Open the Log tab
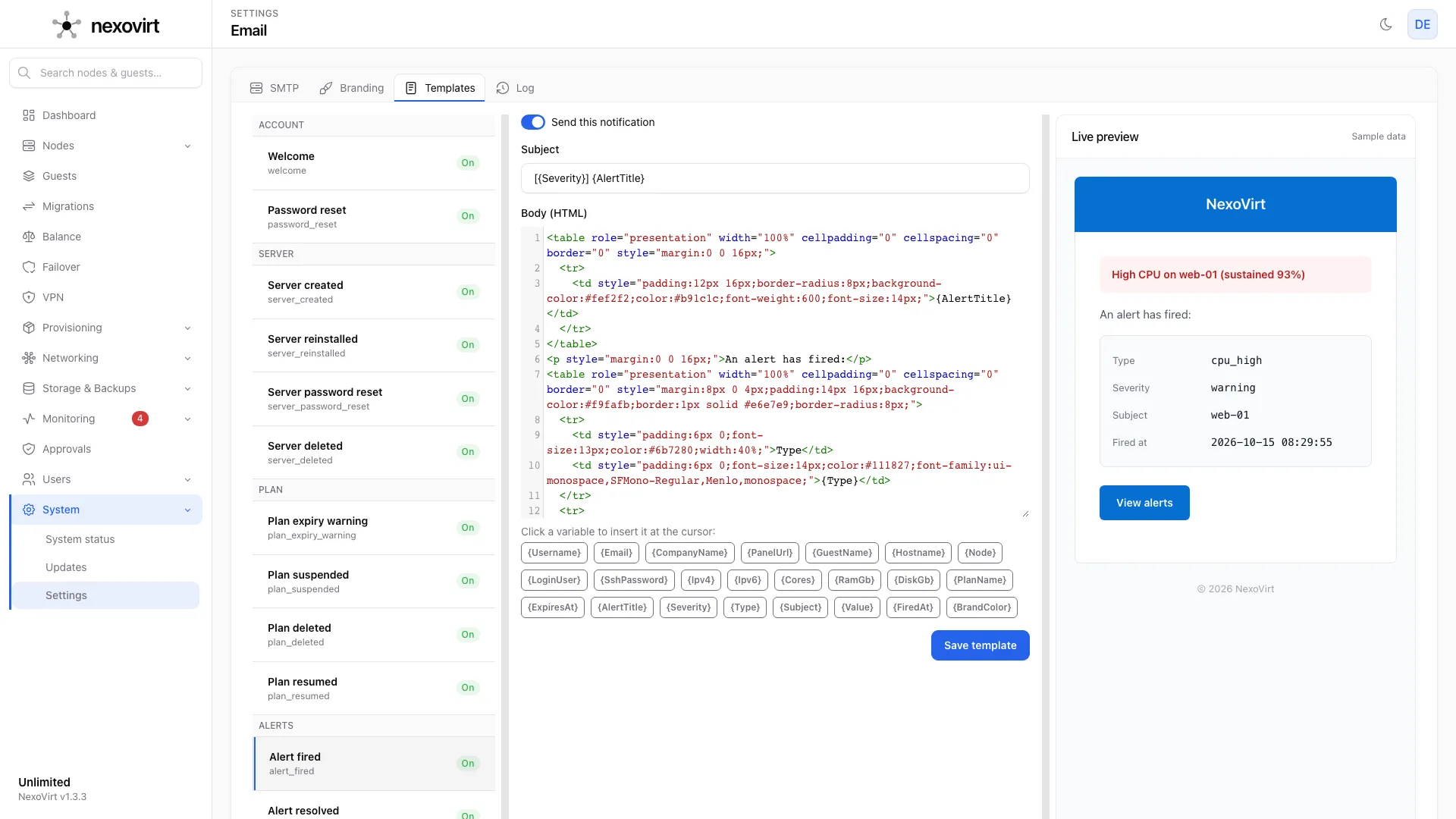Screen dimensions: 1456x819 pyautogui.click(x=516, y=88)
